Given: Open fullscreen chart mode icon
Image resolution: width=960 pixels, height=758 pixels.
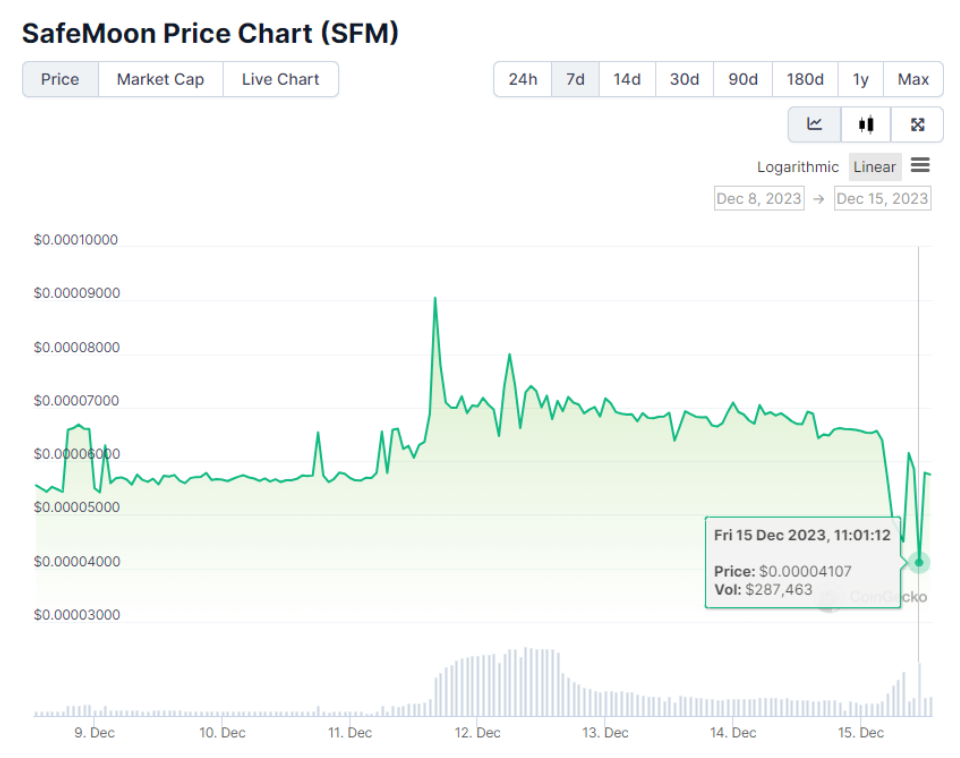Looking at the screenshot, I should click(917, 124).
